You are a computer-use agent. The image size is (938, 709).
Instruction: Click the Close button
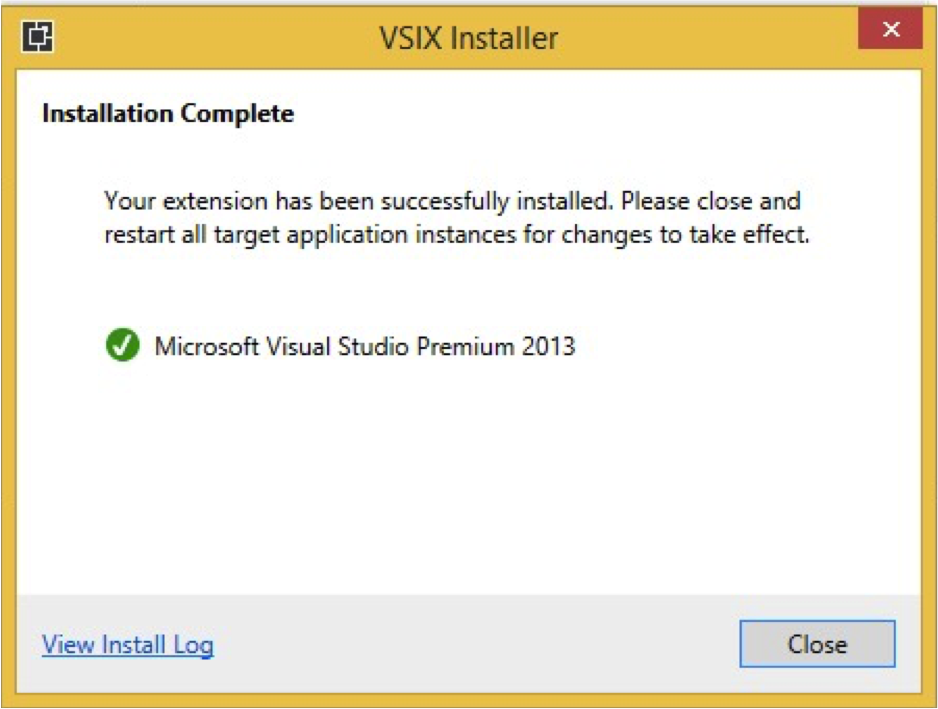(x=817, y=644)
